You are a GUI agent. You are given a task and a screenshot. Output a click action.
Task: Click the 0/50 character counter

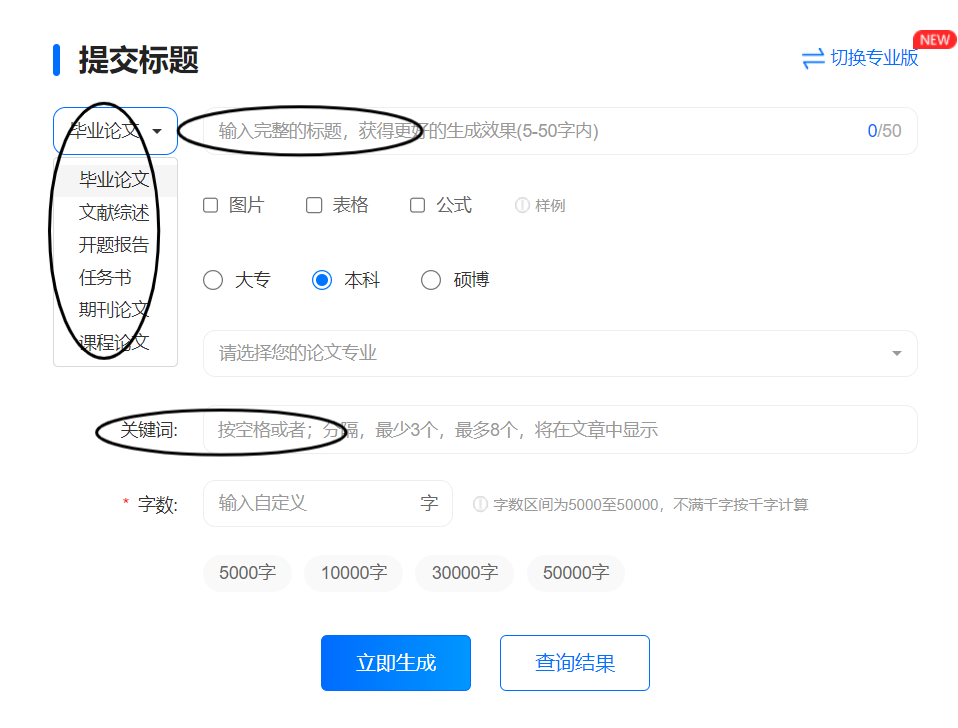click(x=884, y=131)
